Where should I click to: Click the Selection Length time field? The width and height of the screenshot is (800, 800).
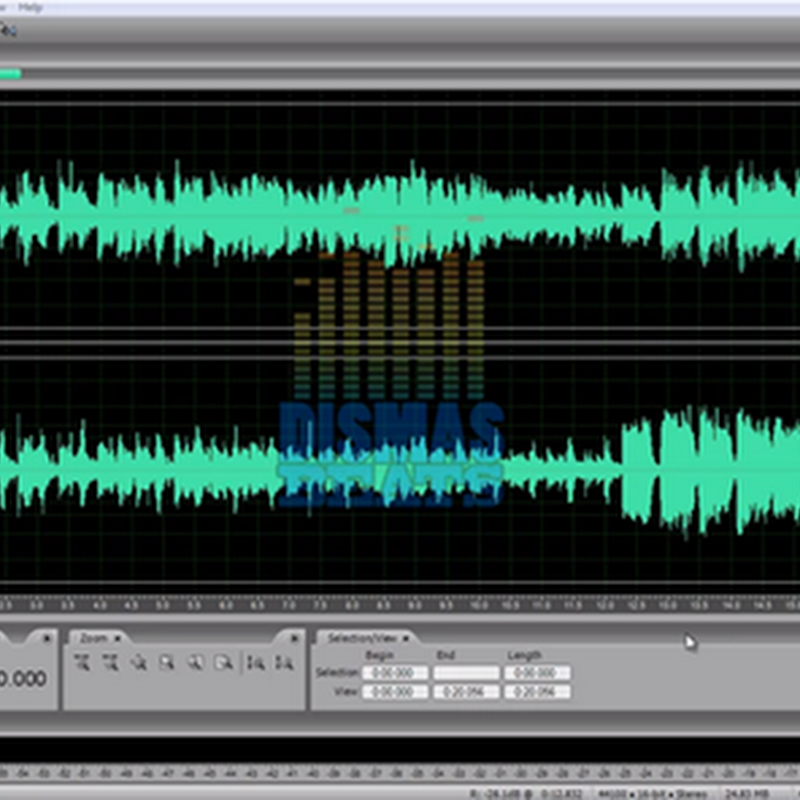537,673
